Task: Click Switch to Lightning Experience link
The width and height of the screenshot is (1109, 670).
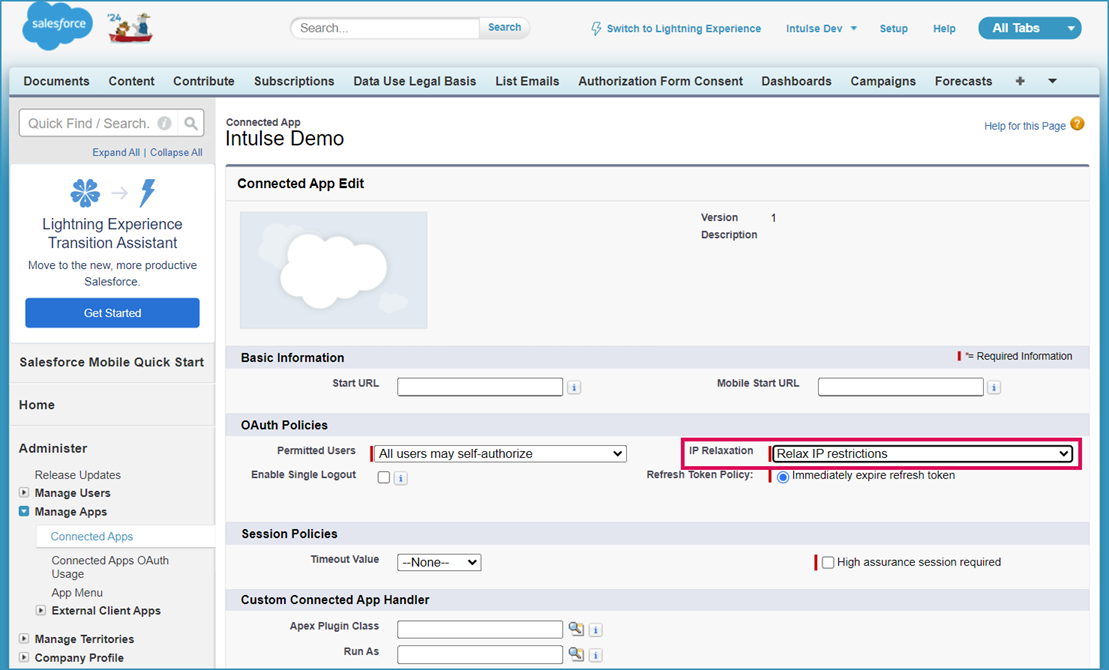Action: tap(684, 28)
